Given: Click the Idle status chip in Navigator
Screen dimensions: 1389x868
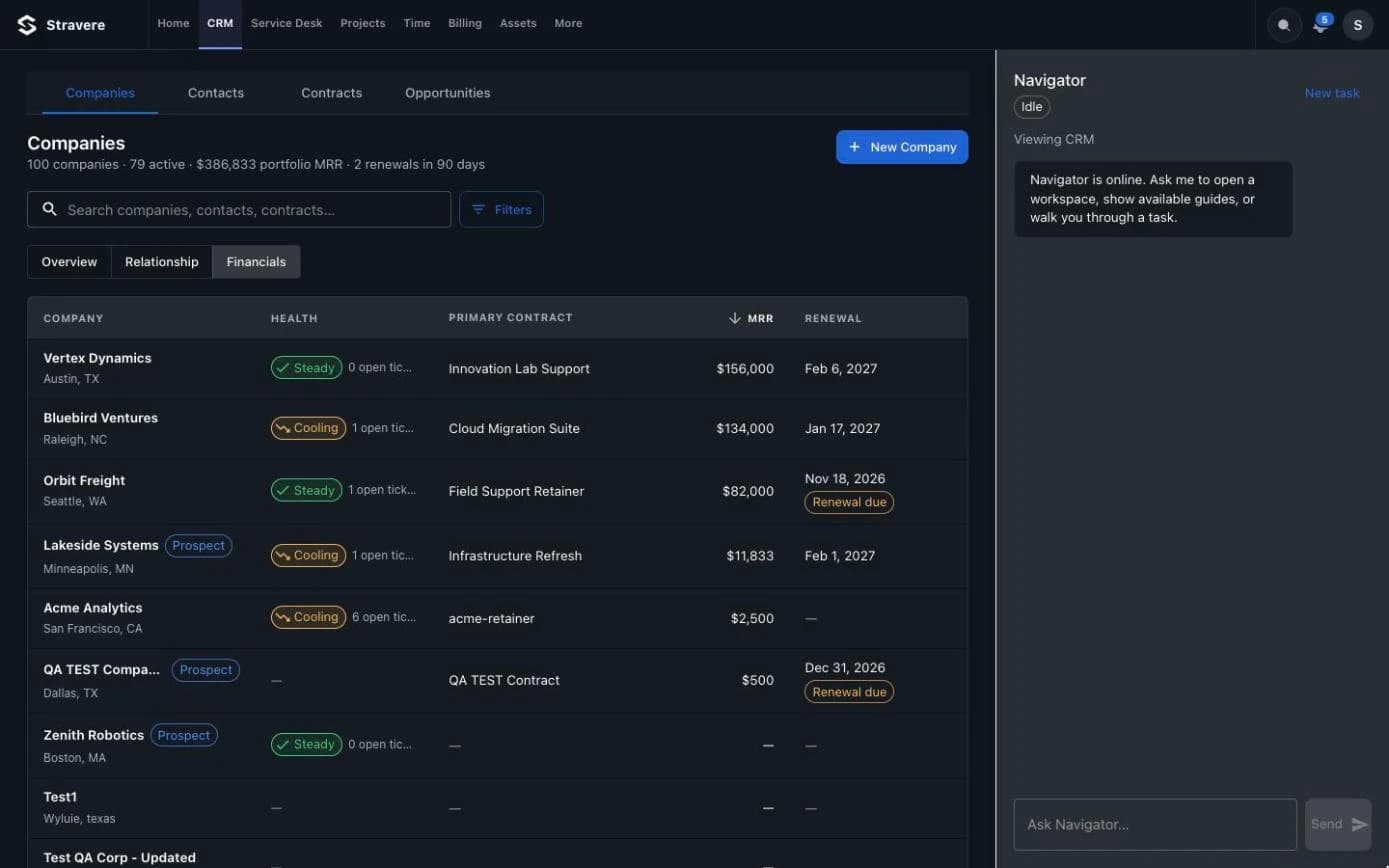Looking at the screenshot, I should pos(1032,107).
